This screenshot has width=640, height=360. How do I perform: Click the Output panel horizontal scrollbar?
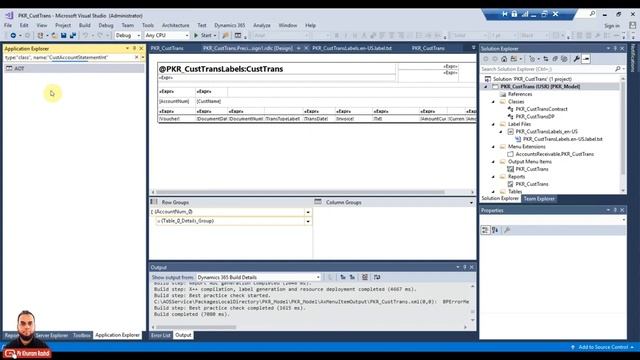click(196, 327)
